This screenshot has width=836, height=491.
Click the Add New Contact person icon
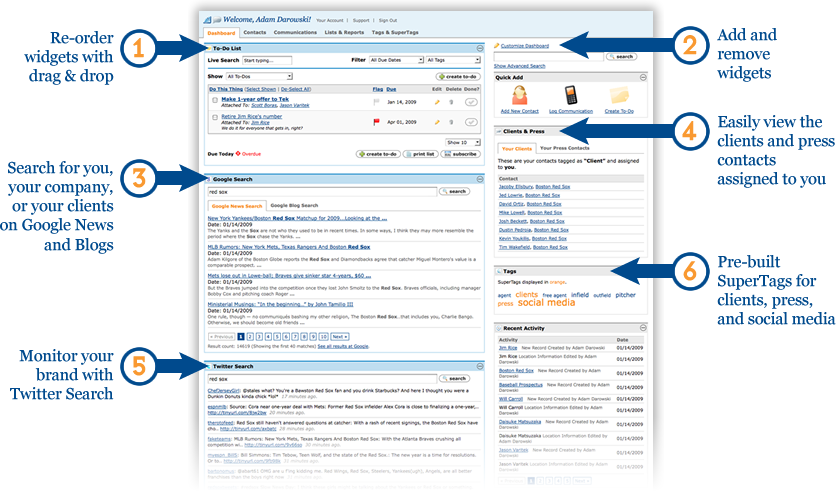click(519, 95)
